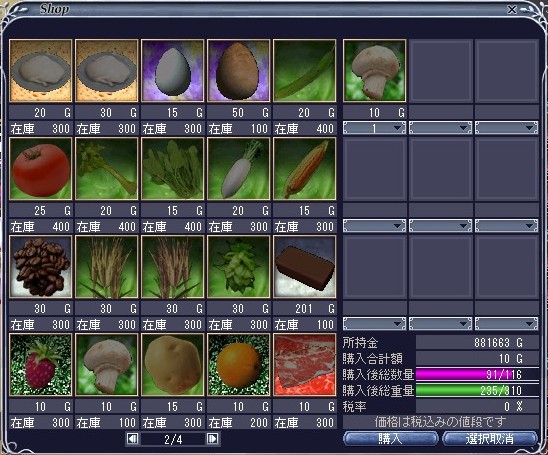Click the 価格は税込みの値段です notice
The width and height of the screenshot is (548, 455).
[440, 422]
